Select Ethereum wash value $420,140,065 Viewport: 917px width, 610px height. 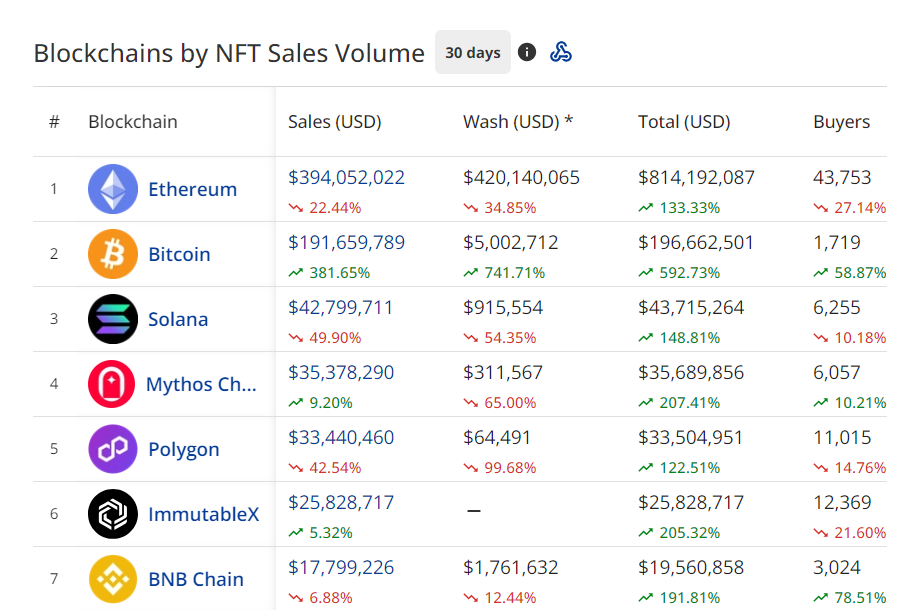pos(521,177)
